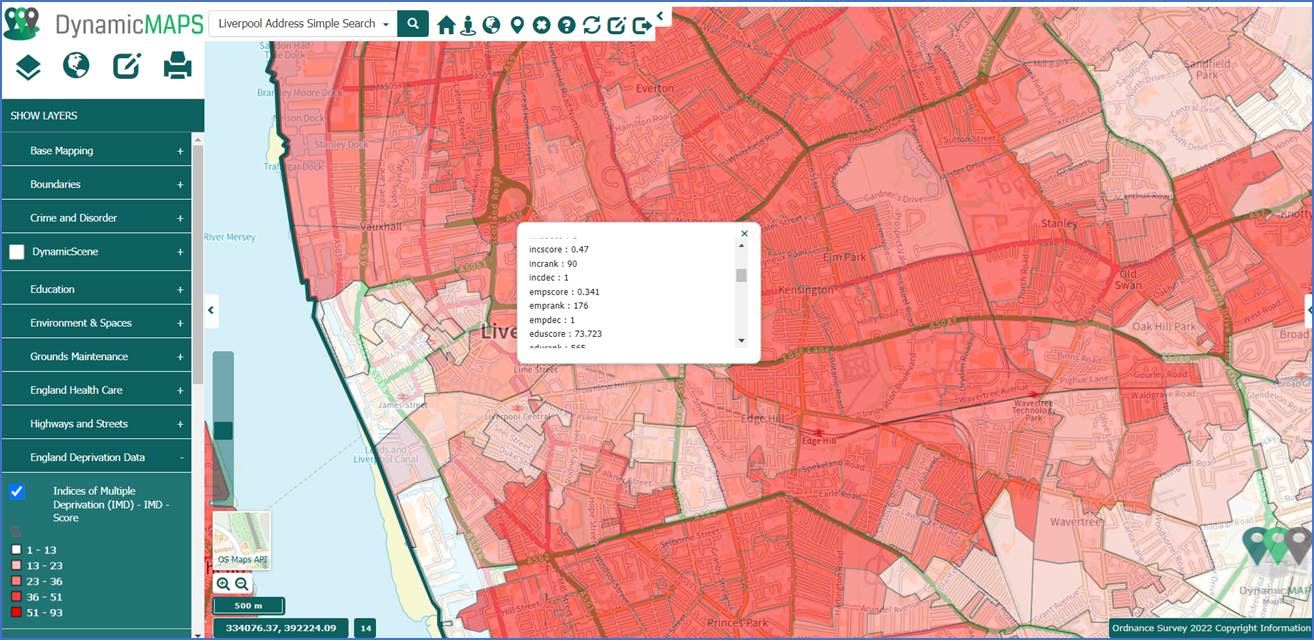Select the location pin tool
The height and width of the screenshot is (641, 1314).
click(x=517, y=25)
